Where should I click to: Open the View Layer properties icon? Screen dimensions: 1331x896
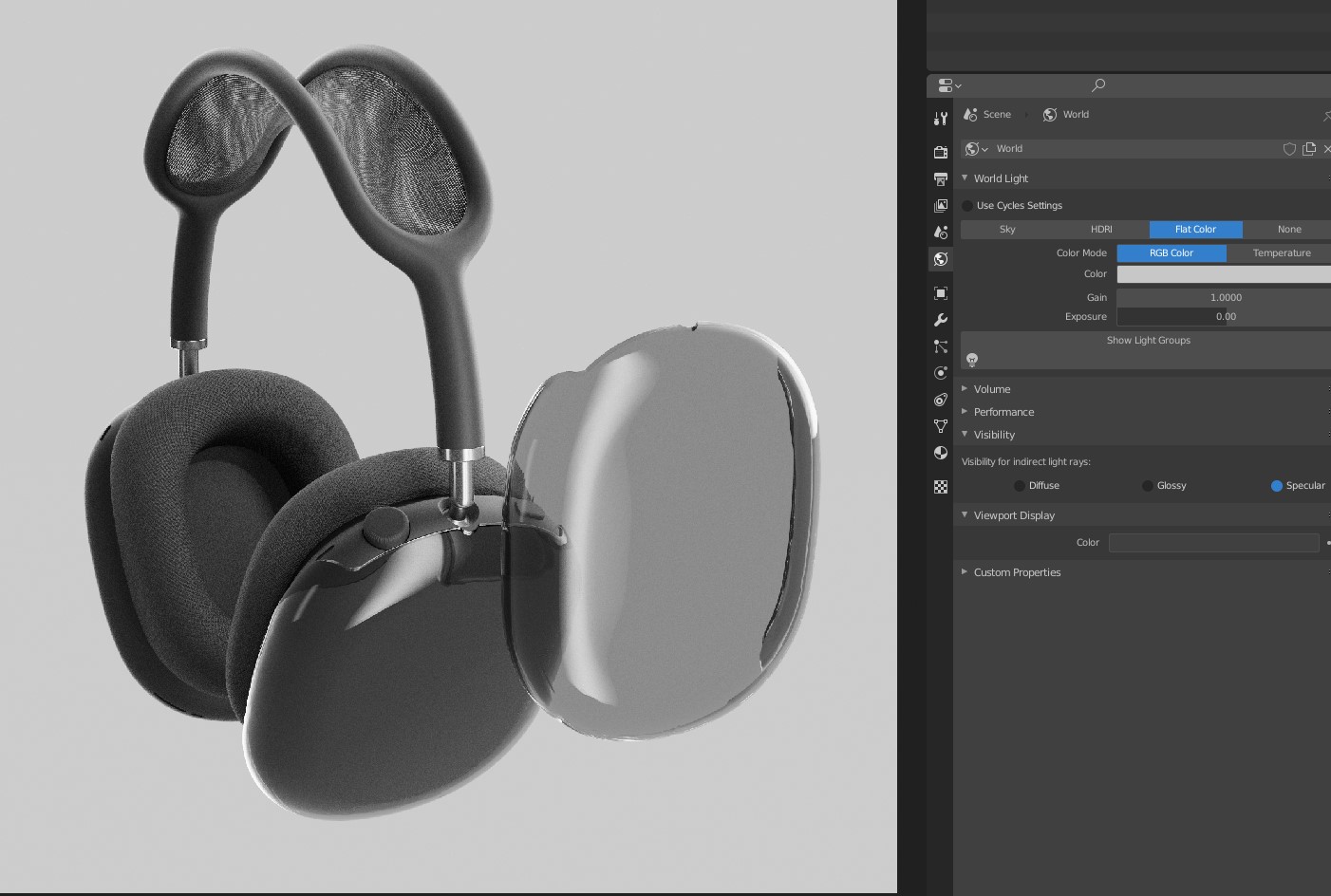click(x=941, y=206)
